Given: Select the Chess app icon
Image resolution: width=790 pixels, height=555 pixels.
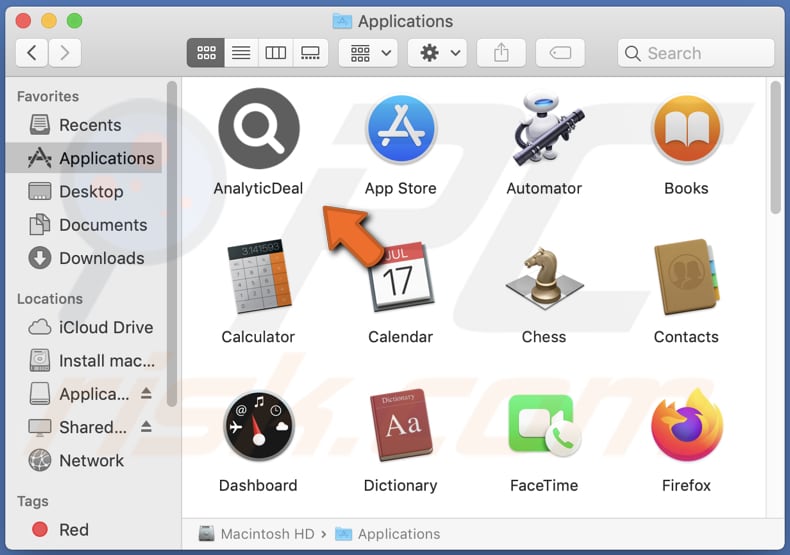Looking at the screenshot, I should [544, 278].
